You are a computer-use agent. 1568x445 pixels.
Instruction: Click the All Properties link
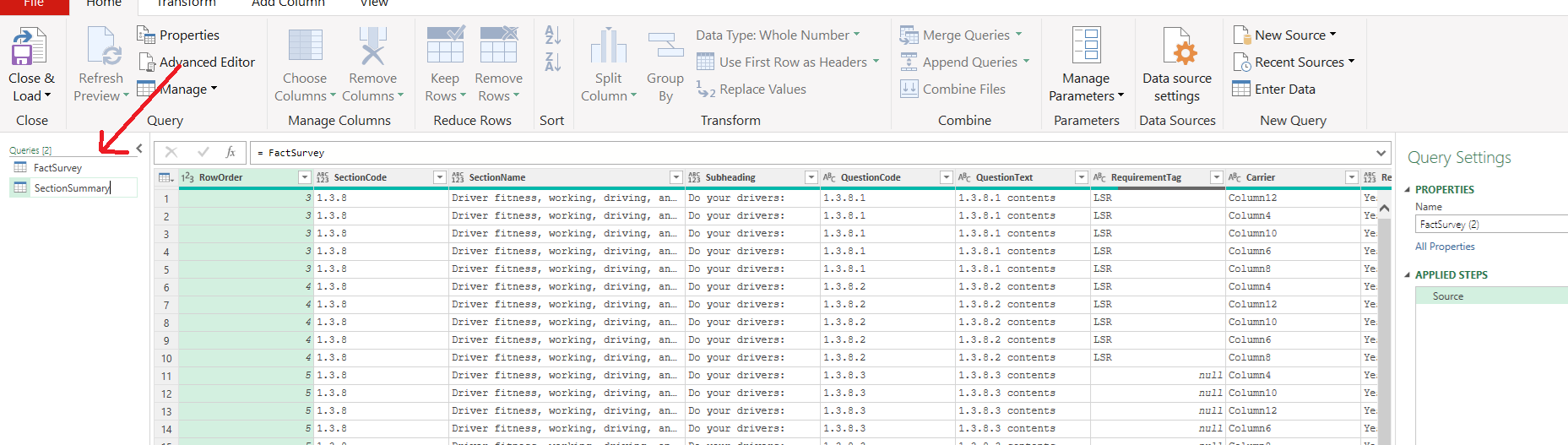[1445, 247]
